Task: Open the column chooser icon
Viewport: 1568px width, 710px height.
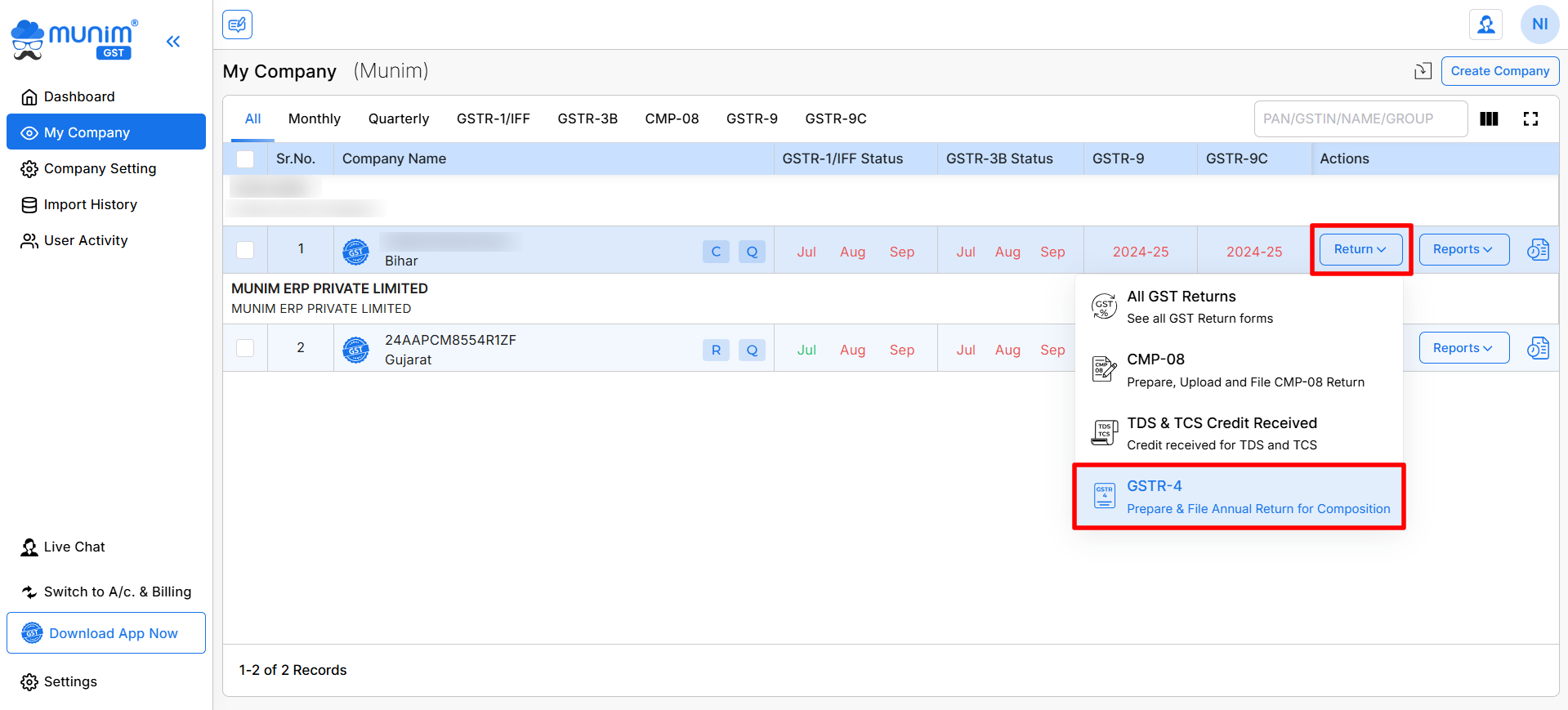Action: [x=1489, y=119]
